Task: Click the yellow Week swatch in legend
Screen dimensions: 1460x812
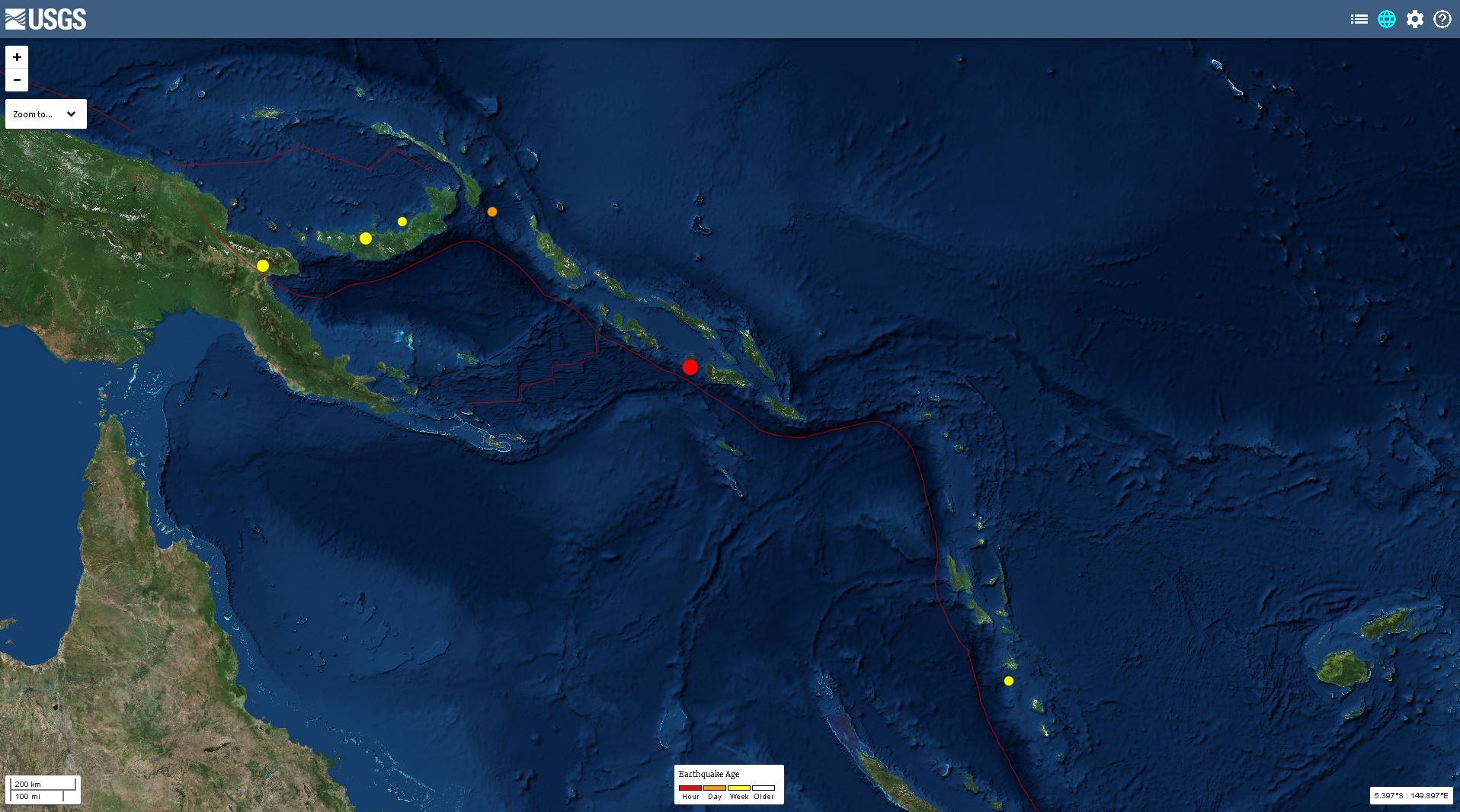Action: click(739, 788)
